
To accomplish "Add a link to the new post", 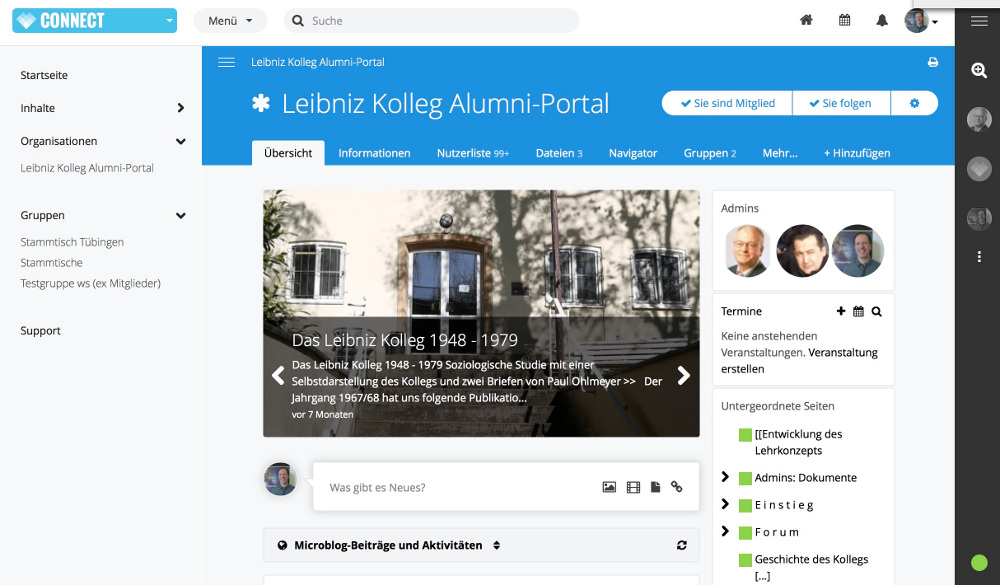I will (x=677, y=487).
